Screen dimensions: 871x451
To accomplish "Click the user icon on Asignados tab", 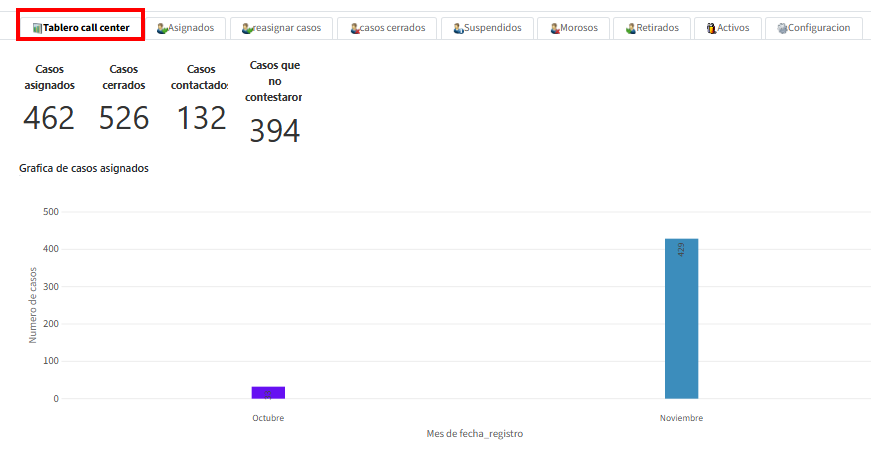I will tap(162, 28).
